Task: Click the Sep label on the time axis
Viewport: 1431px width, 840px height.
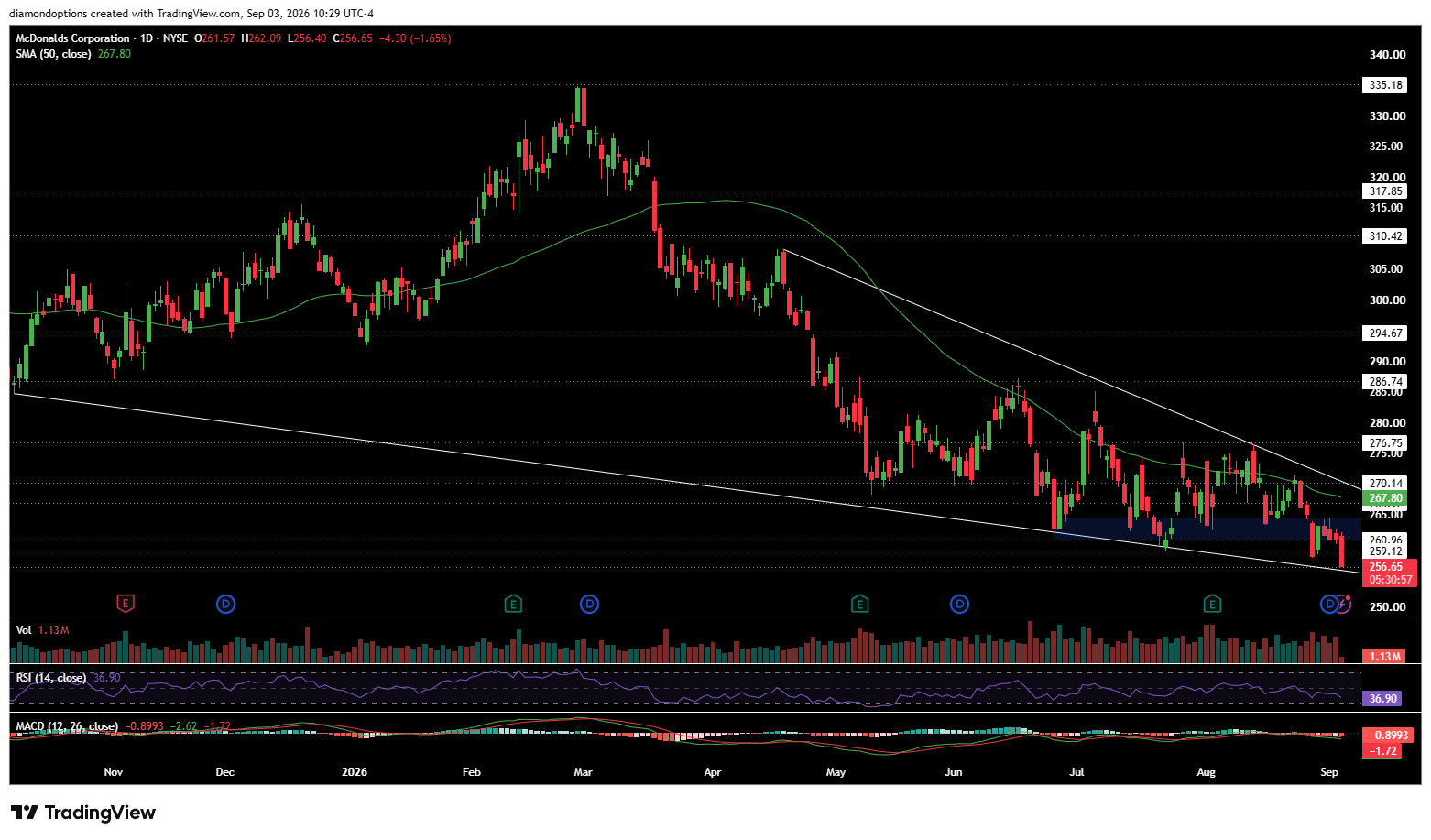Action: [x=1329, y=772]
